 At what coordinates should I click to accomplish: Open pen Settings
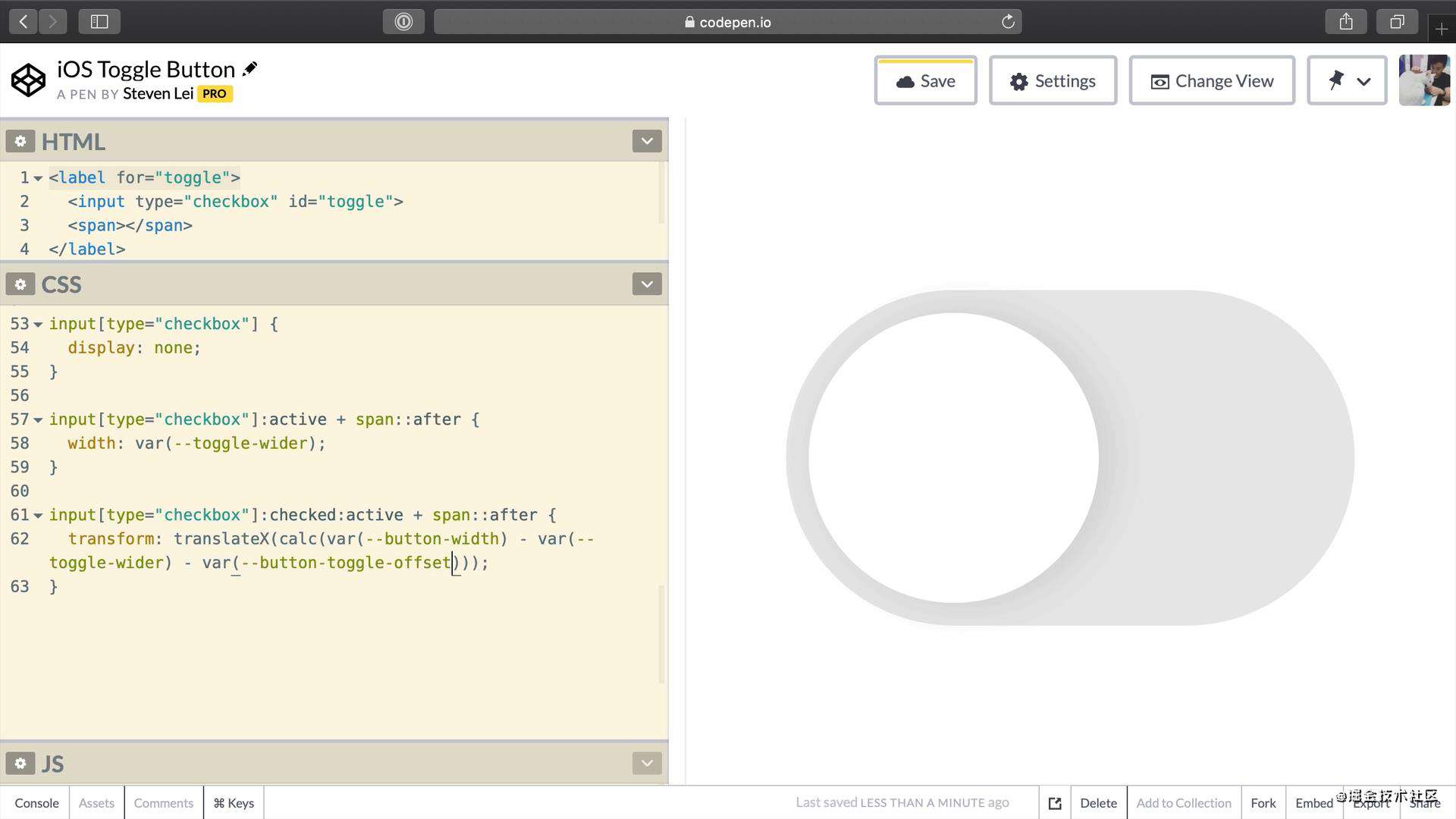coord(1053,80)
